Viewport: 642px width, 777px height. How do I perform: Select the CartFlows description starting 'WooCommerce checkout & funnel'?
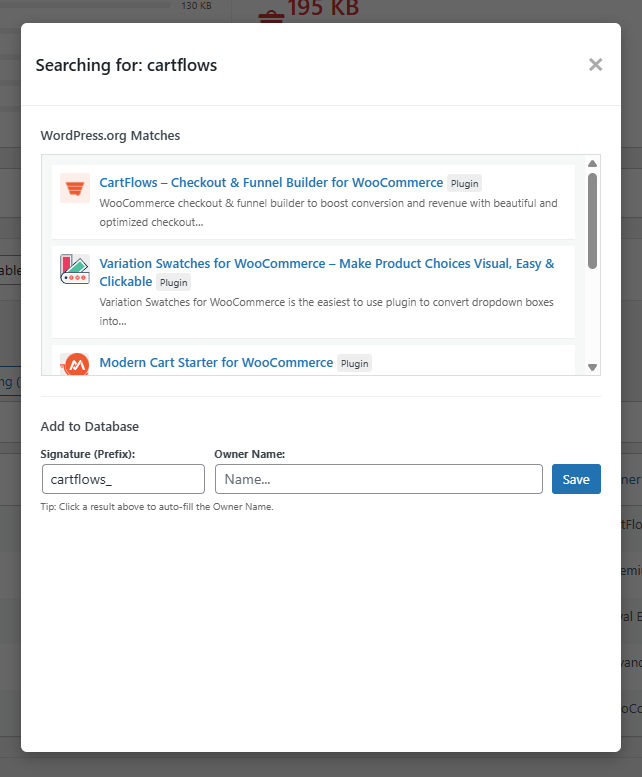pos(328,213)
